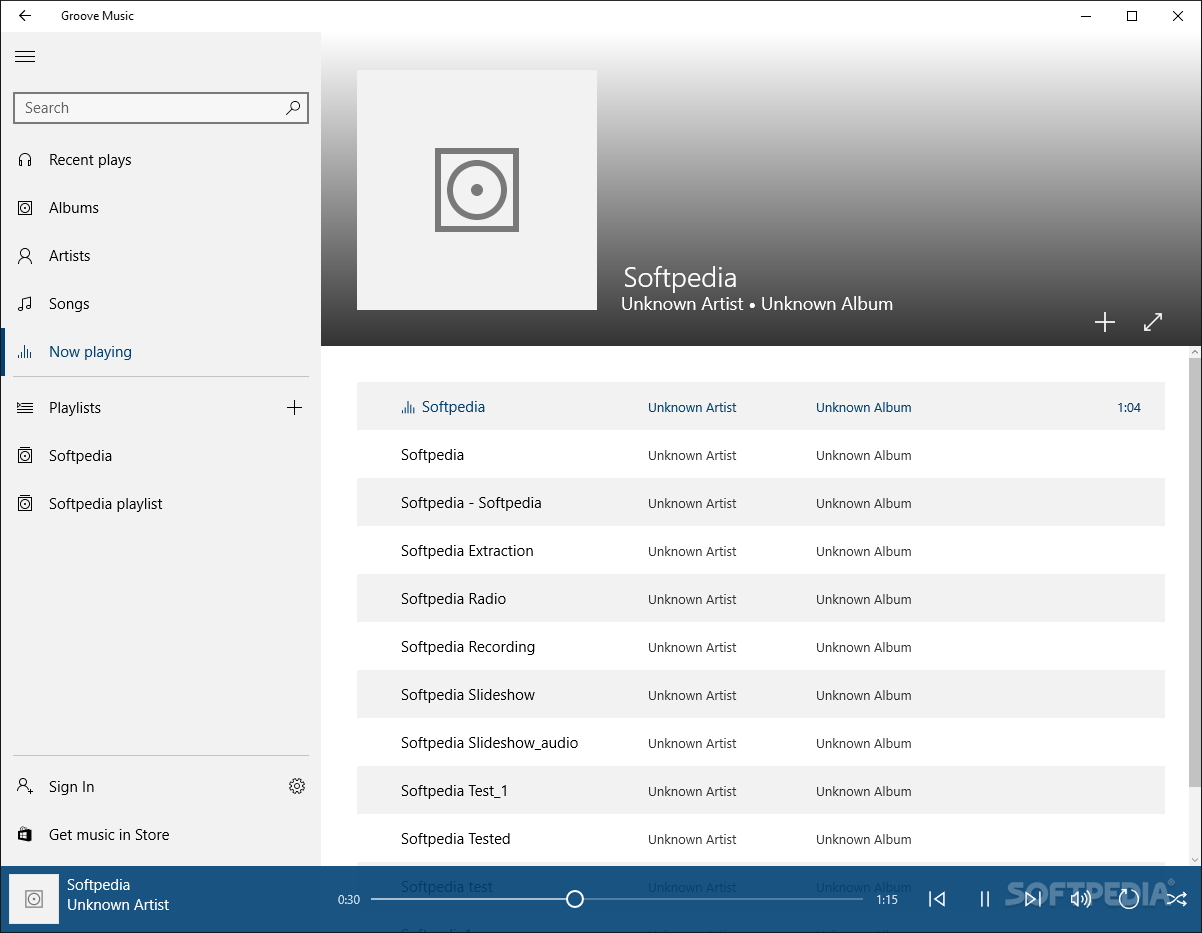The width and height of the screenshot is (1202, 933).
Task: Open the volume control
Action: [1081, 899]
